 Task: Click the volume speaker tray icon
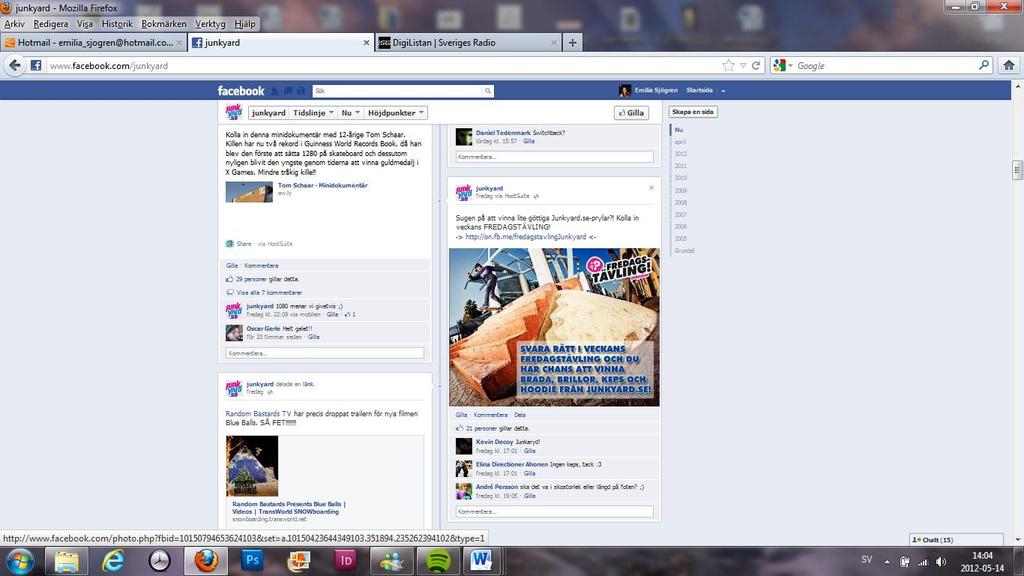pyautogui.click(x=941, y=562)
